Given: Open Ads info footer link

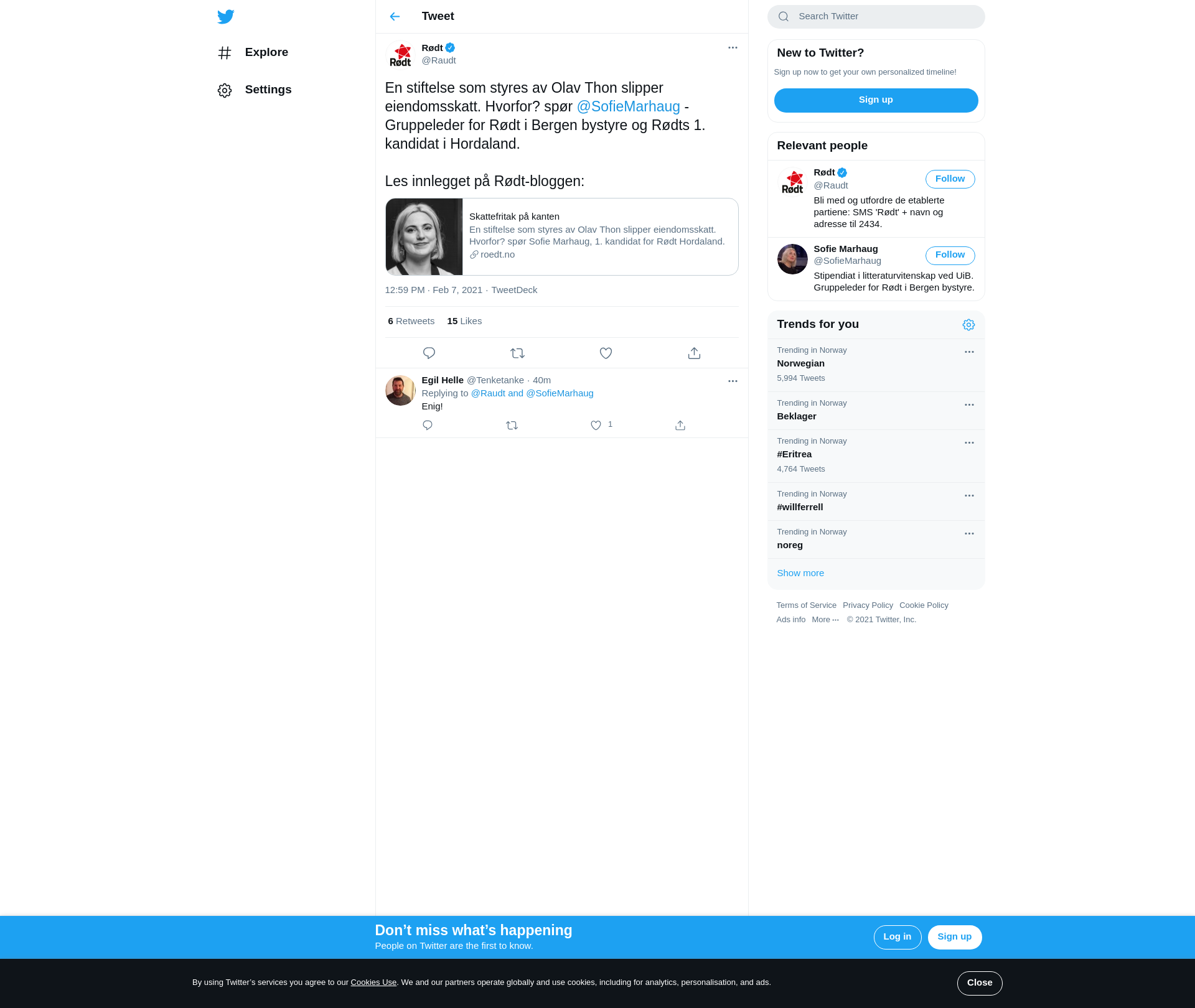Looking at the screenshot, I should pyautogui.click(x=790, y=620).
